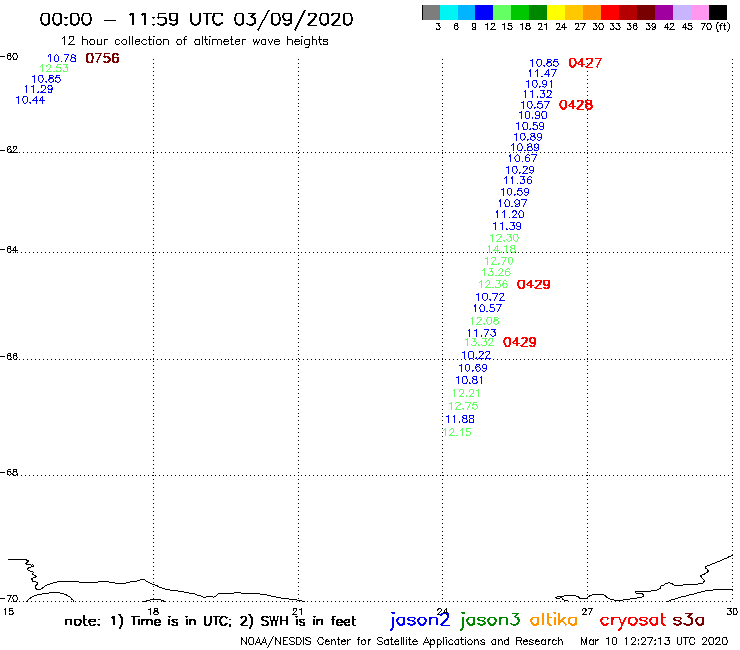740x650 pixels.
Task: Select the 27 longitude axis label
Action: 587,611
